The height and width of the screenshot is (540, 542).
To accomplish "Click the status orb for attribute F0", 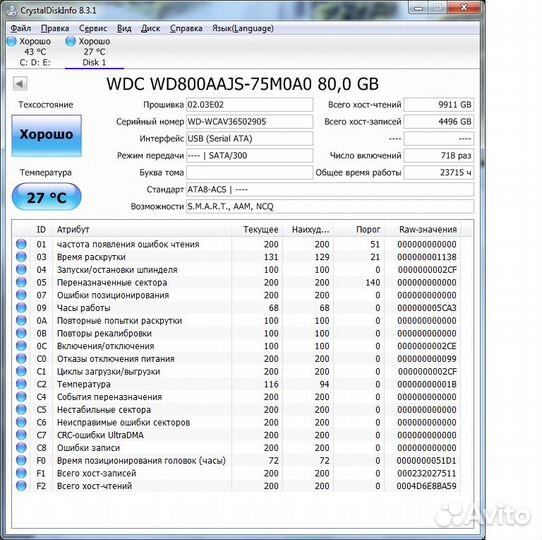I will click(21, 460).
